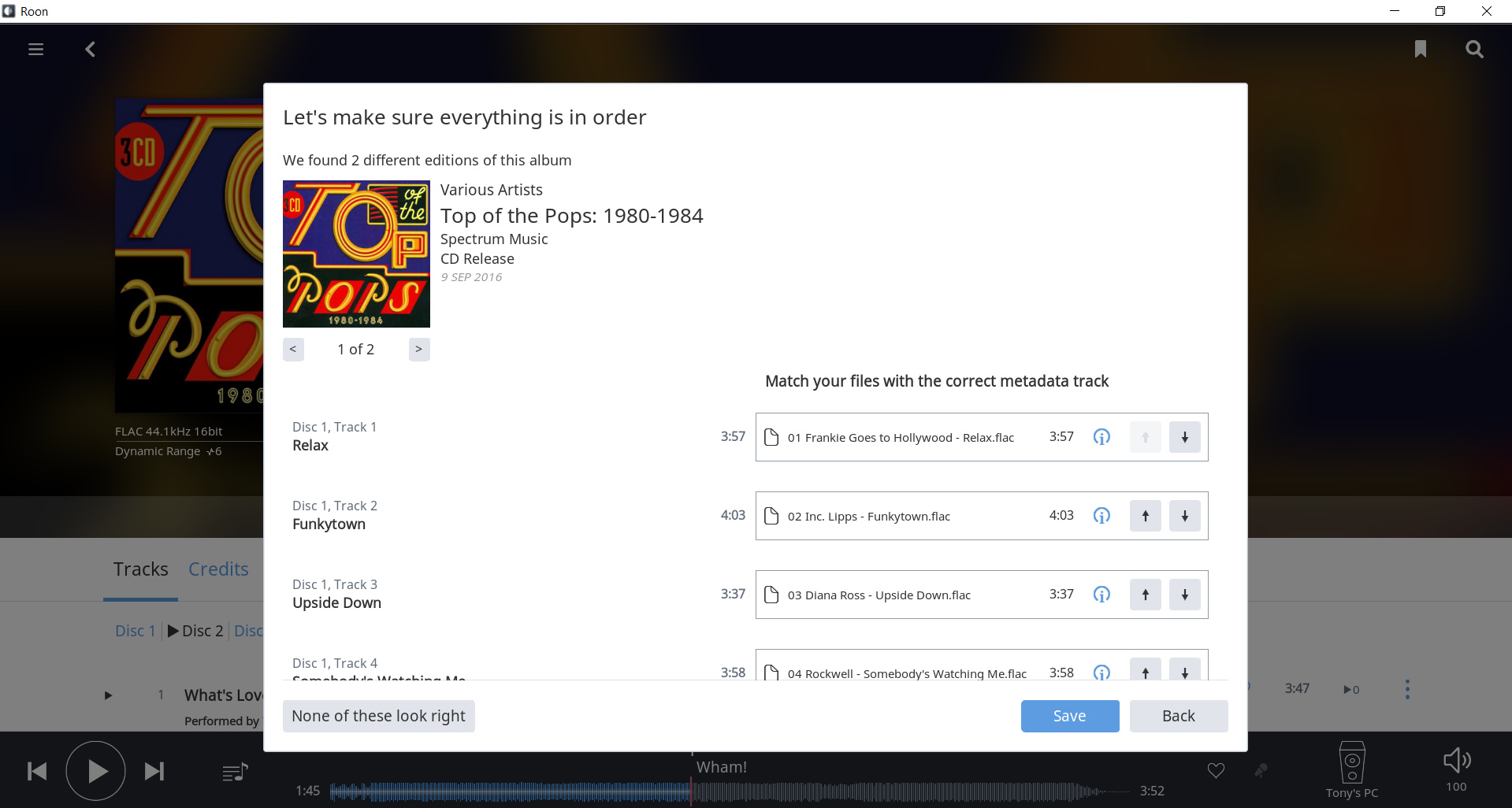This screenshot has height=808, width=1512.
Task: Move Funkytown.flac up one track
Action: click(x=1146, y=516)
